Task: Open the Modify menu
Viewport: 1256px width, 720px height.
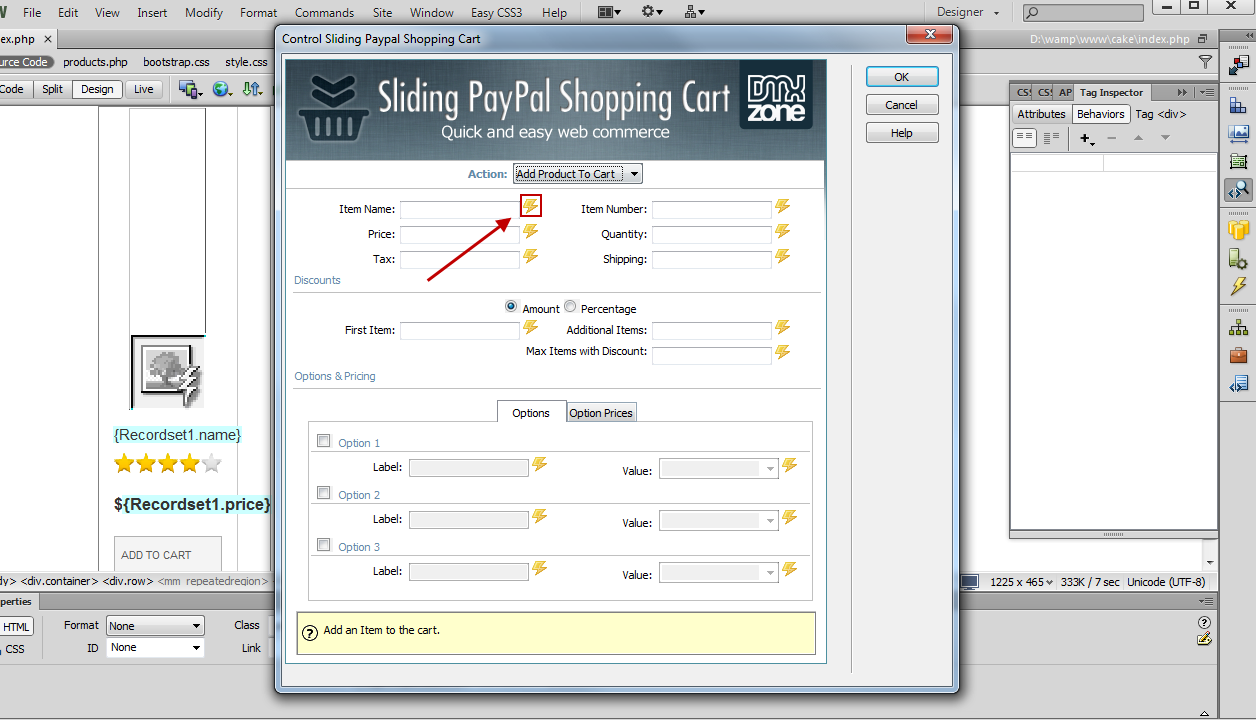Action: coord(204,13)
